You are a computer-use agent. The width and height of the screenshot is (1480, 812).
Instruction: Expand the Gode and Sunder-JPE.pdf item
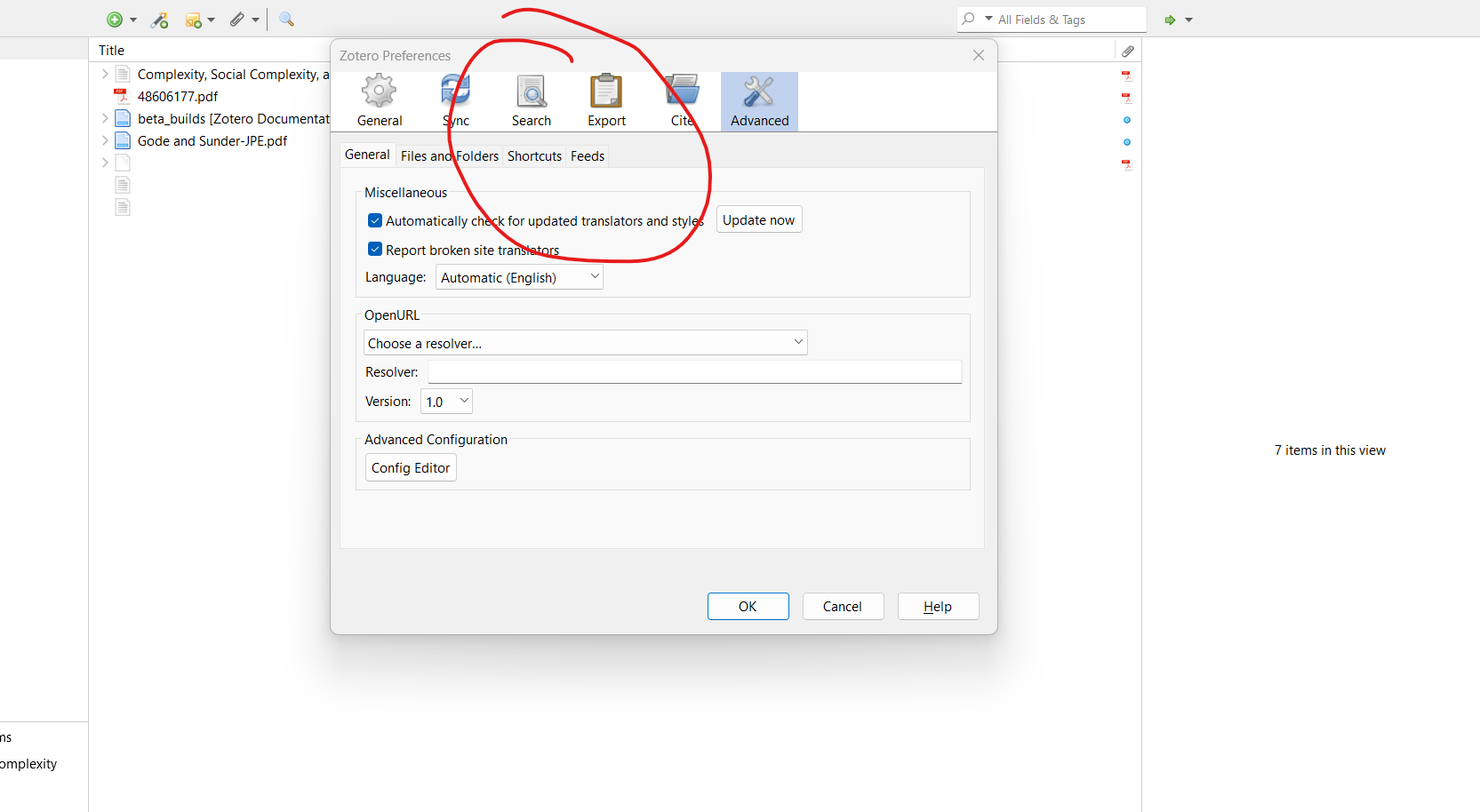(105, 140)
